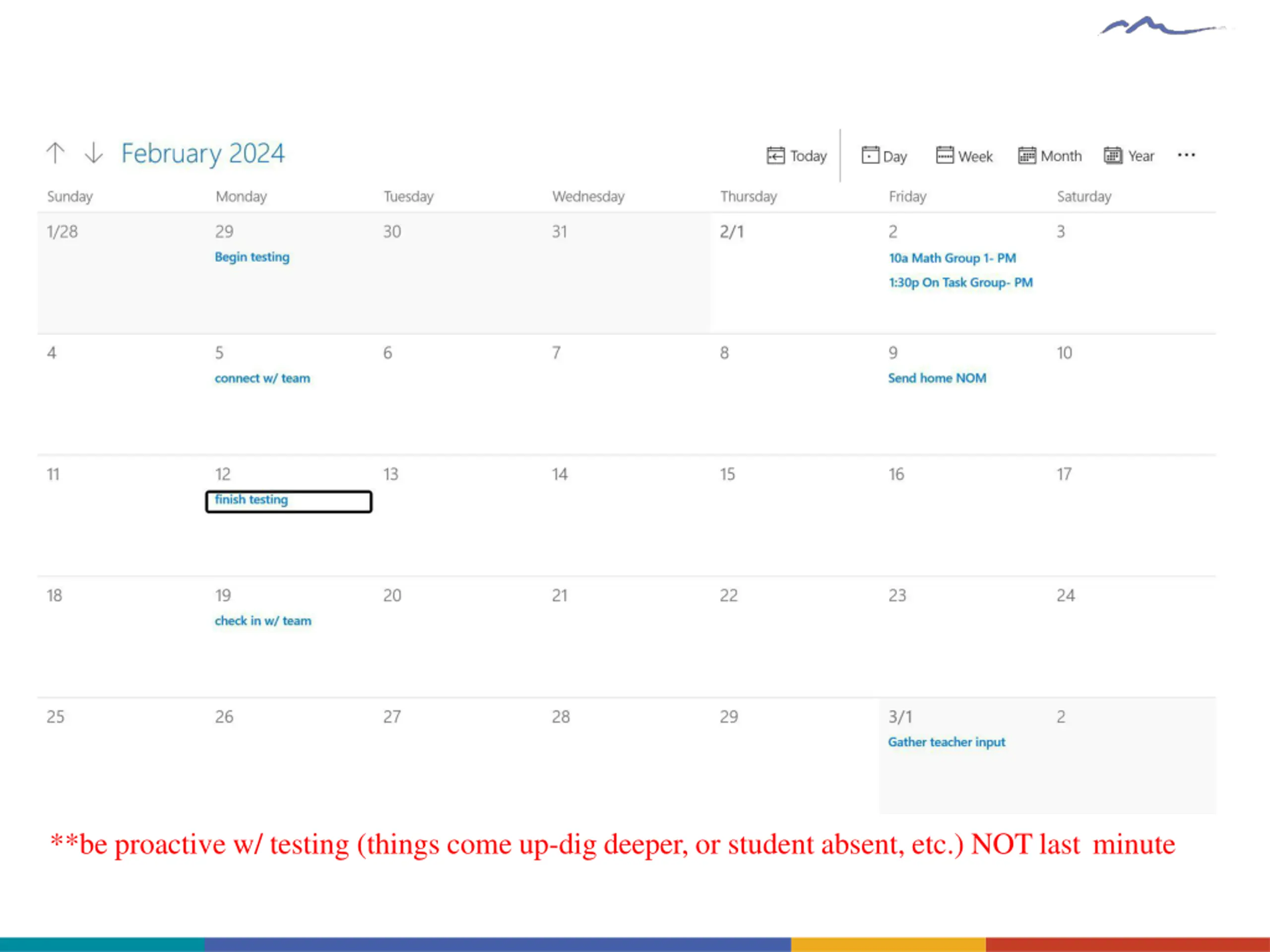Switch to Week view

click(x=964, y=156)
